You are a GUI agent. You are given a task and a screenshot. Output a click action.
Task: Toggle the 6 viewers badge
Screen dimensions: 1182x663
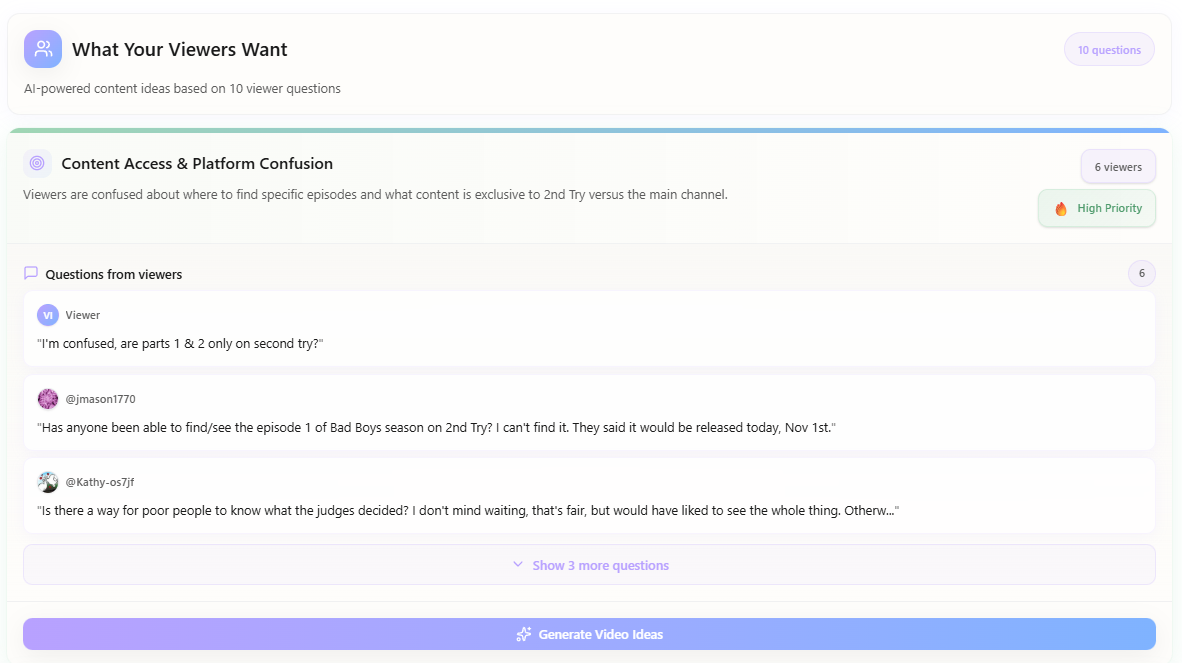[x=1118, y=166]
